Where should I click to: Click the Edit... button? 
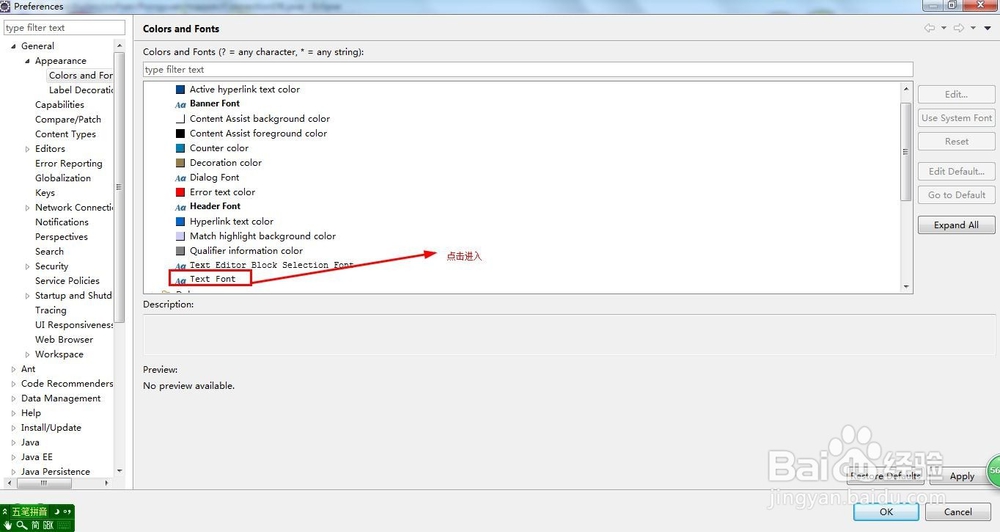click(956, 94)
